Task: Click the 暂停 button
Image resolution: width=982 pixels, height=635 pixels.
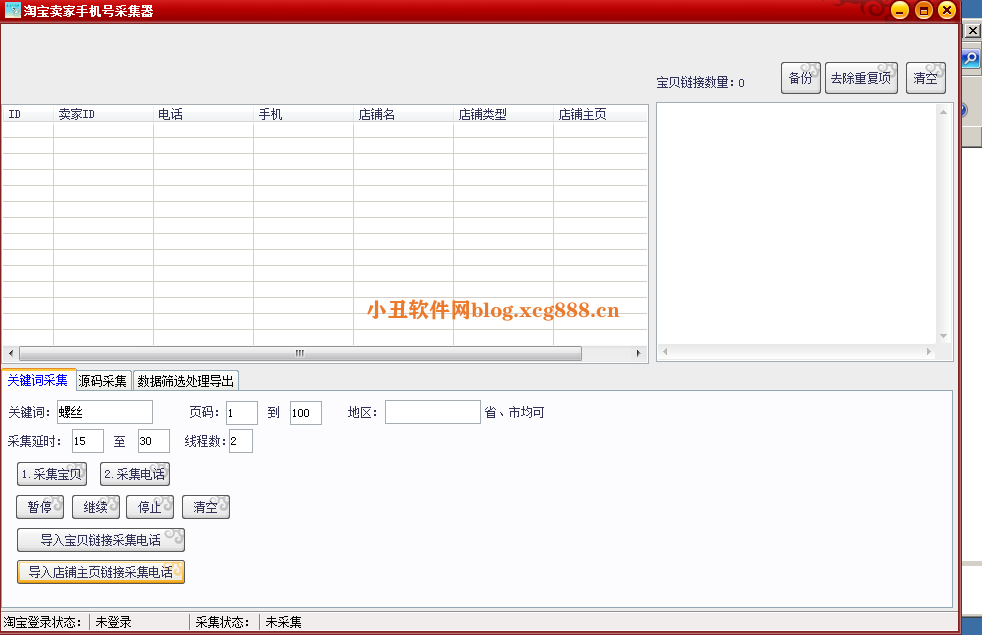Action: pyautogui.click(x=40, y=507)
